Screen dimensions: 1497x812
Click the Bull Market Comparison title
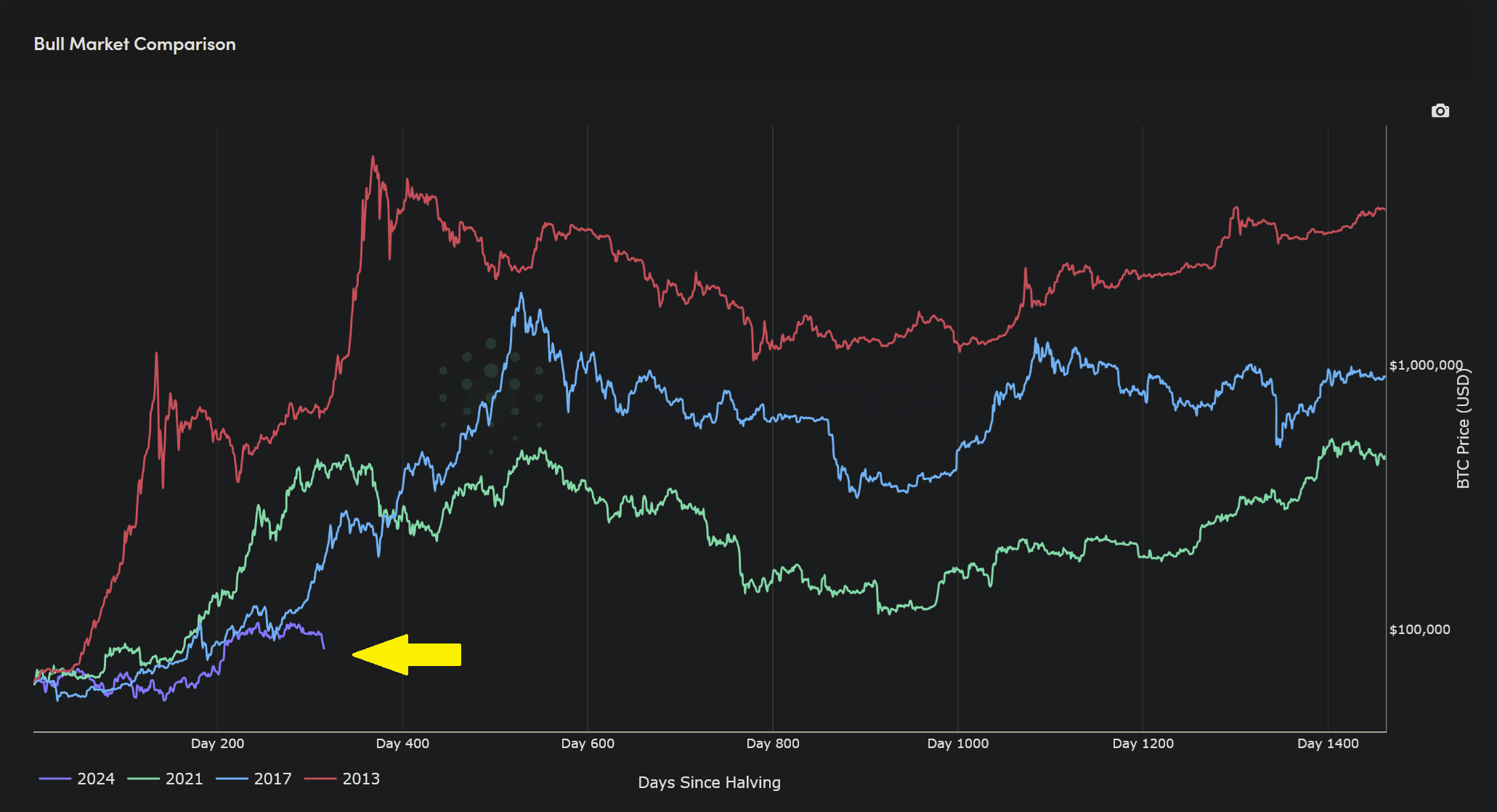[134, 44]
